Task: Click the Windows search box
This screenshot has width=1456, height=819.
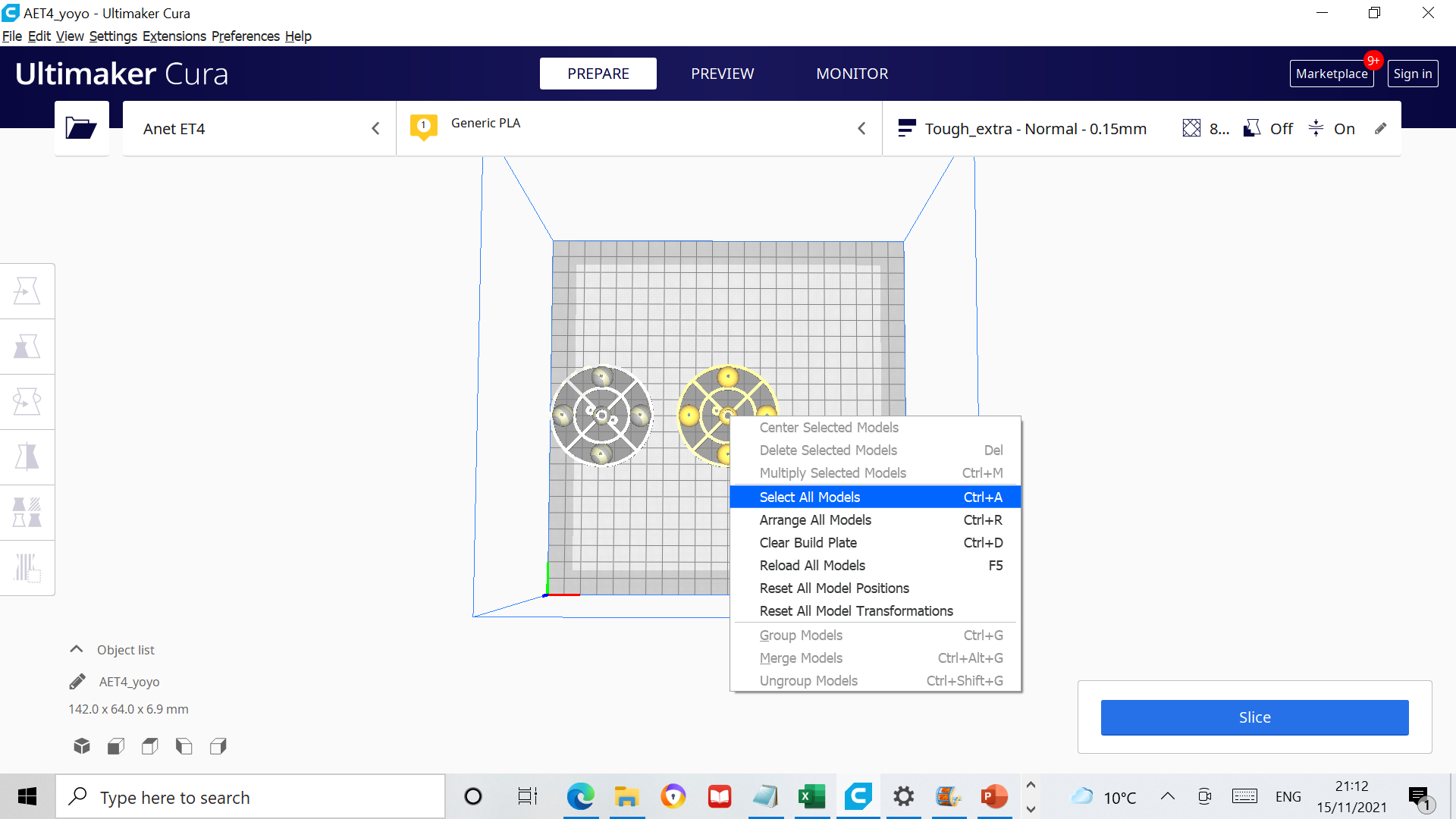Action: click(250, 796)
